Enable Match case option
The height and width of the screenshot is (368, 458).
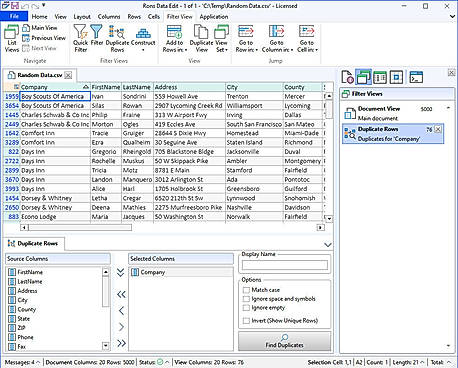pos(246,290)
